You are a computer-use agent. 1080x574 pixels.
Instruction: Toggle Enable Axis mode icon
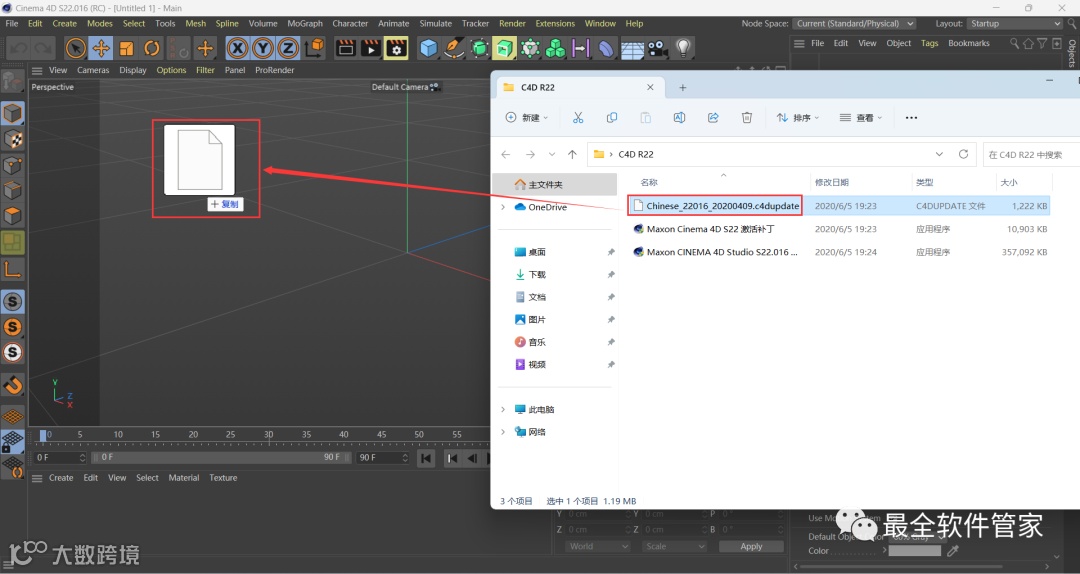click(12, 269)
